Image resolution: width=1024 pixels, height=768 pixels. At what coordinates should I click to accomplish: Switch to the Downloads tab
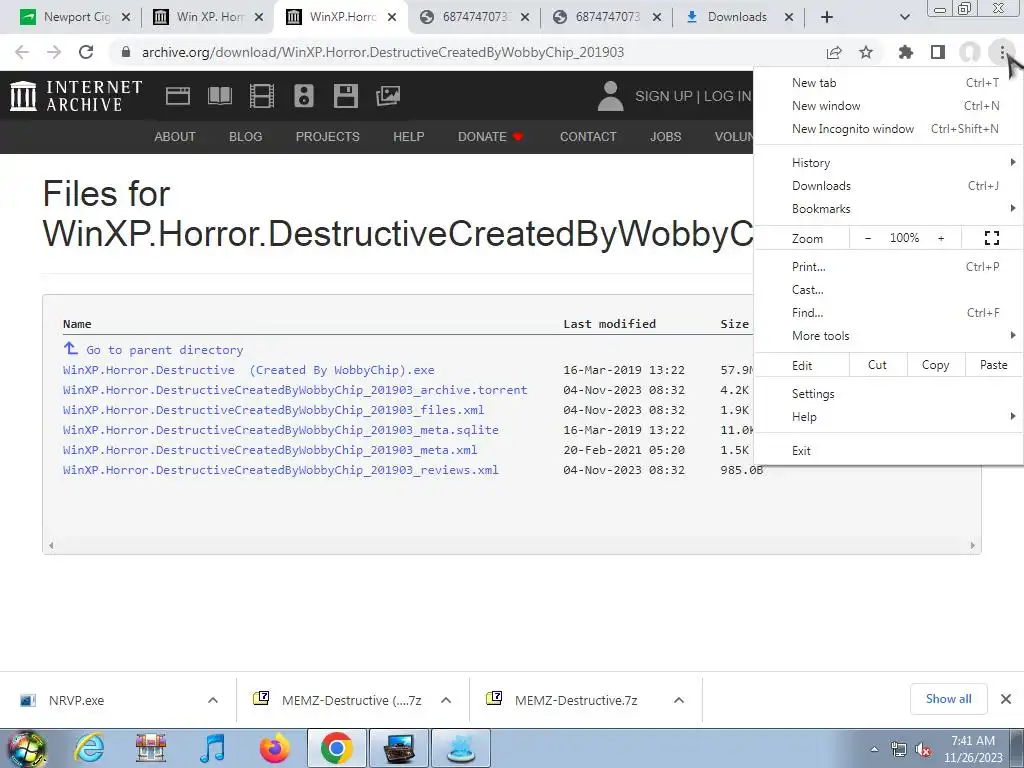[739, 17]
